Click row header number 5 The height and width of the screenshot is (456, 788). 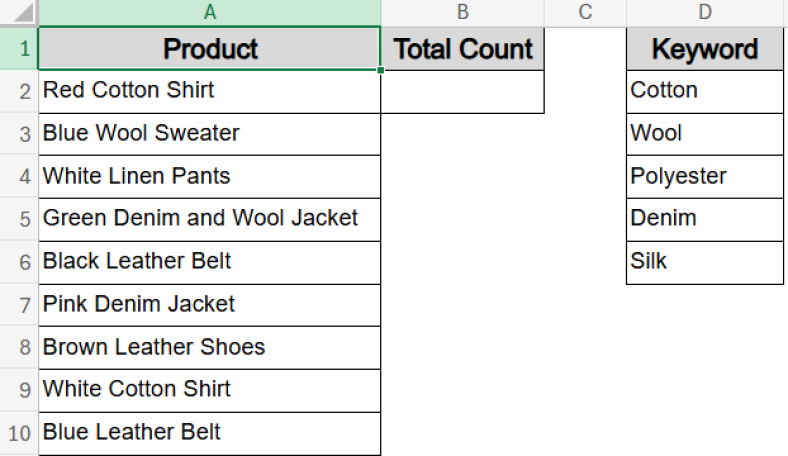click(19, 219)
